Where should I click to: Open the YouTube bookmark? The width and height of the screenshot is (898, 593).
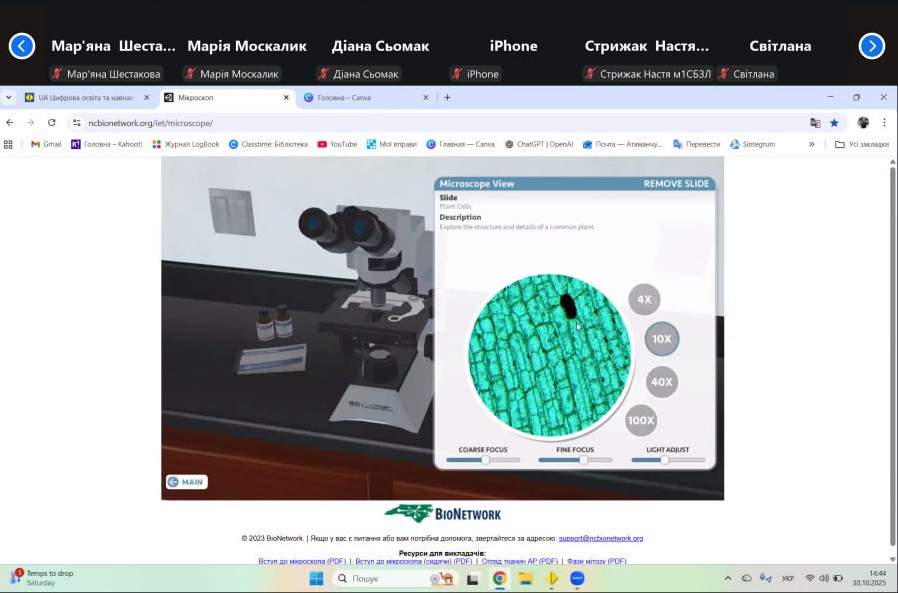[337, 144]
